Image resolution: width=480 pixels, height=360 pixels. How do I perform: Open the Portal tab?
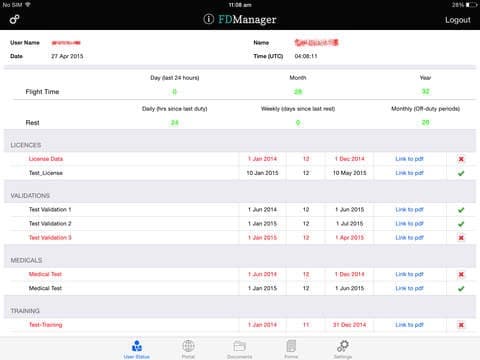188,349
